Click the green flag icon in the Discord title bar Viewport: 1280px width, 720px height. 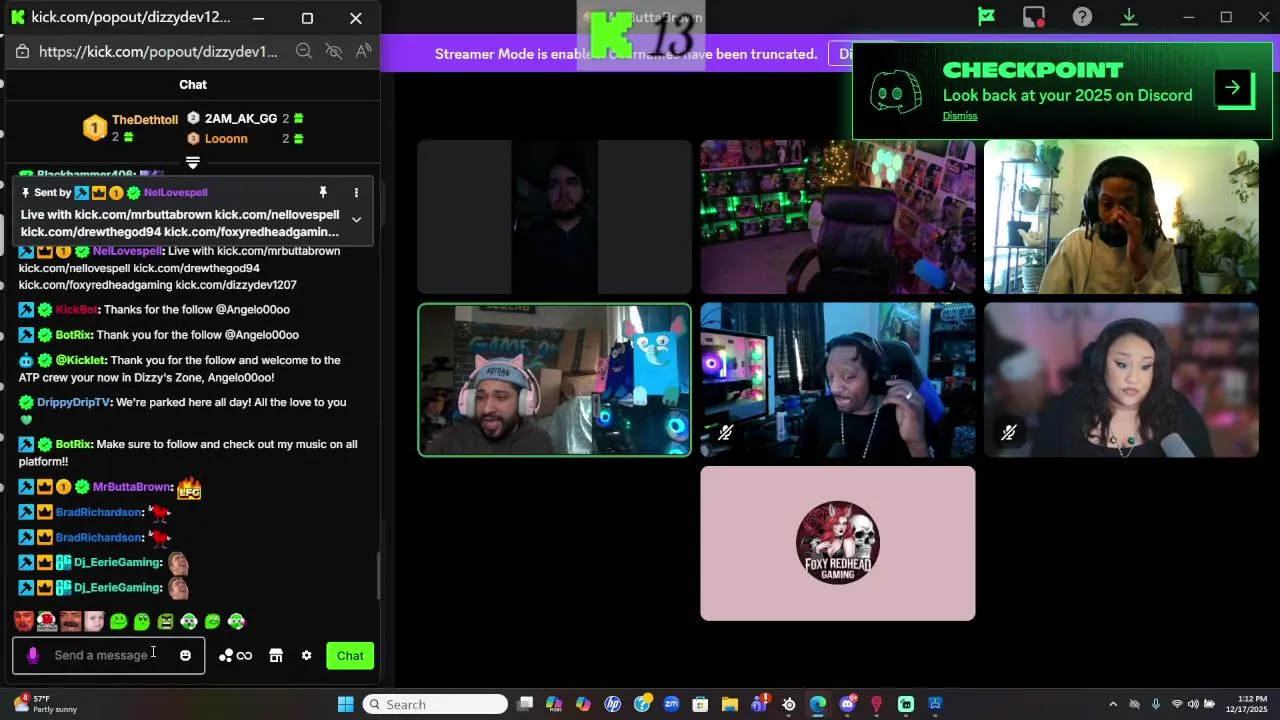click(x=986, y=17)
